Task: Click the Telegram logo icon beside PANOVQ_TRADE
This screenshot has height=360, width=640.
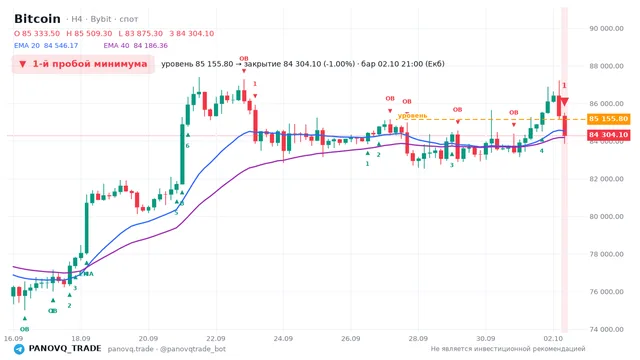Action: click(19, 349)
